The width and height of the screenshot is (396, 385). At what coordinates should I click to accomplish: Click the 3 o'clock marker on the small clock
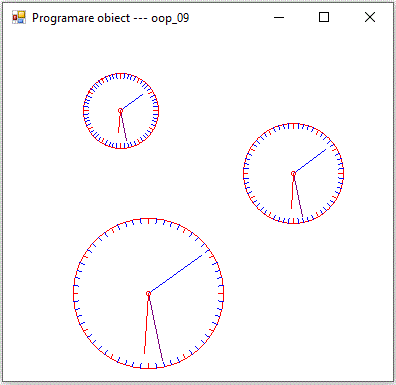coord(156,111)
